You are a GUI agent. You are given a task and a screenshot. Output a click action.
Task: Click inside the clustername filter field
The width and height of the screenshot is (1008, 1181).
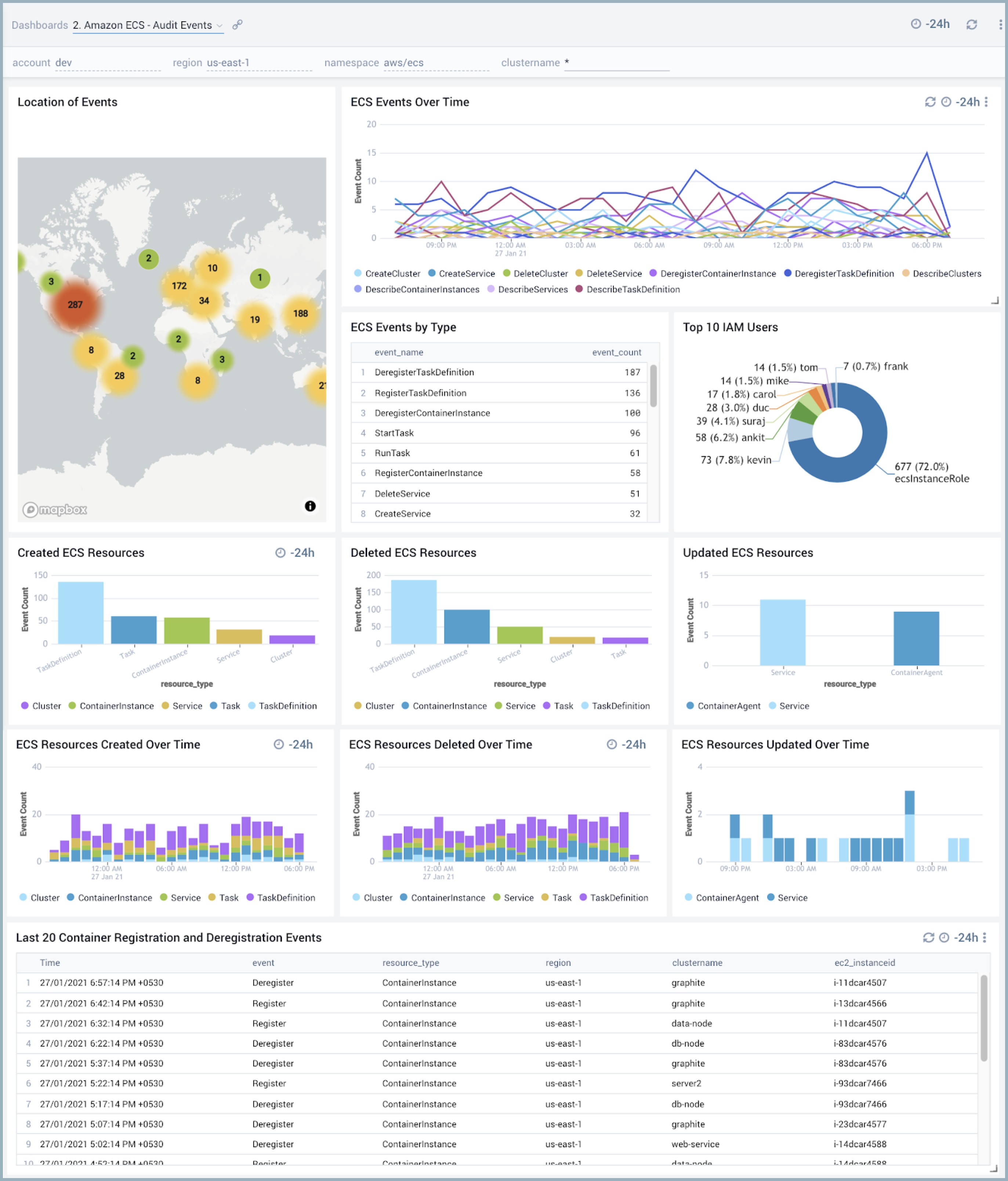[615, 63]
